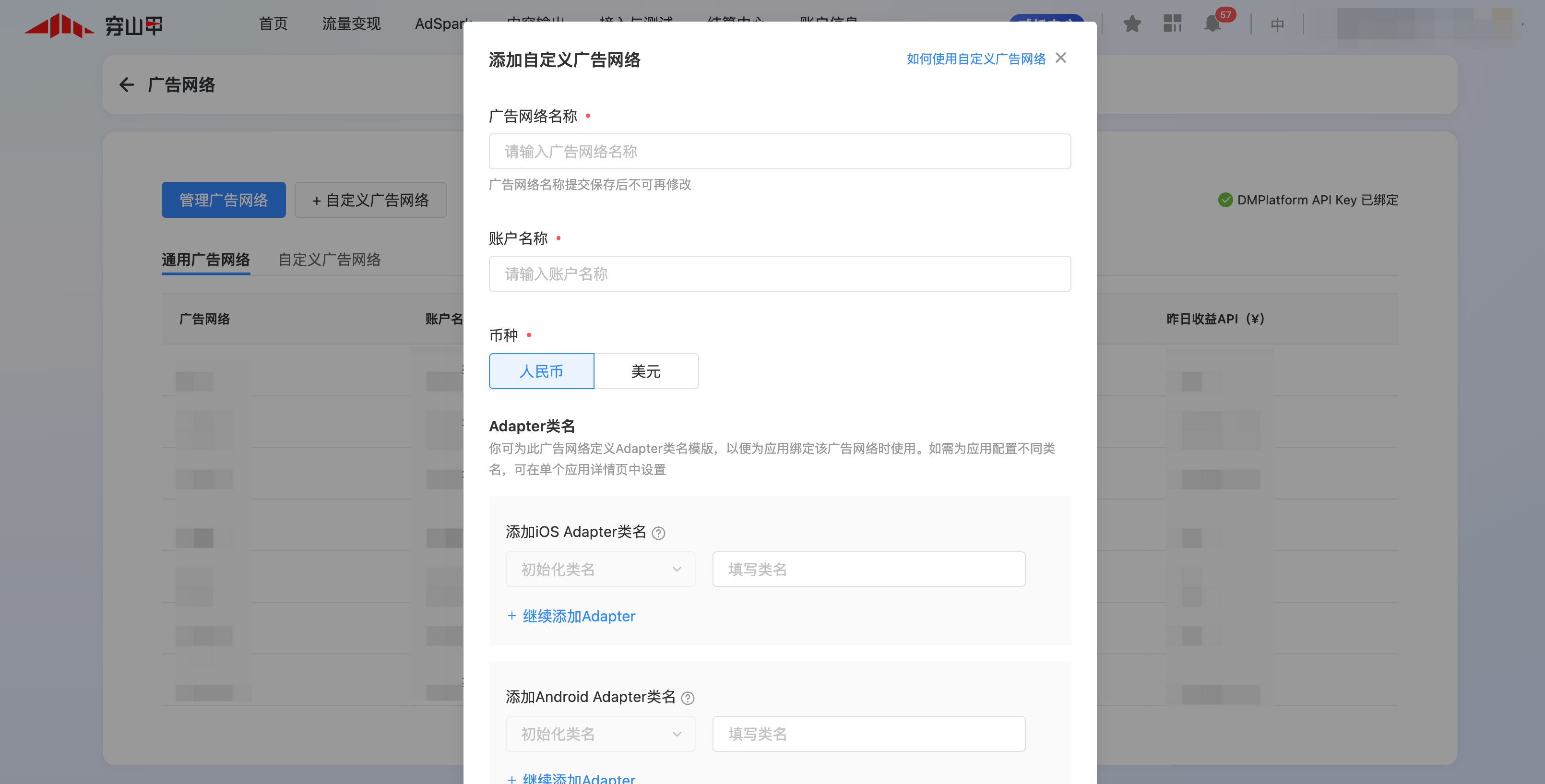Open the notification bell with 57 badge

pyautogui.click(x=1213, y=24)
